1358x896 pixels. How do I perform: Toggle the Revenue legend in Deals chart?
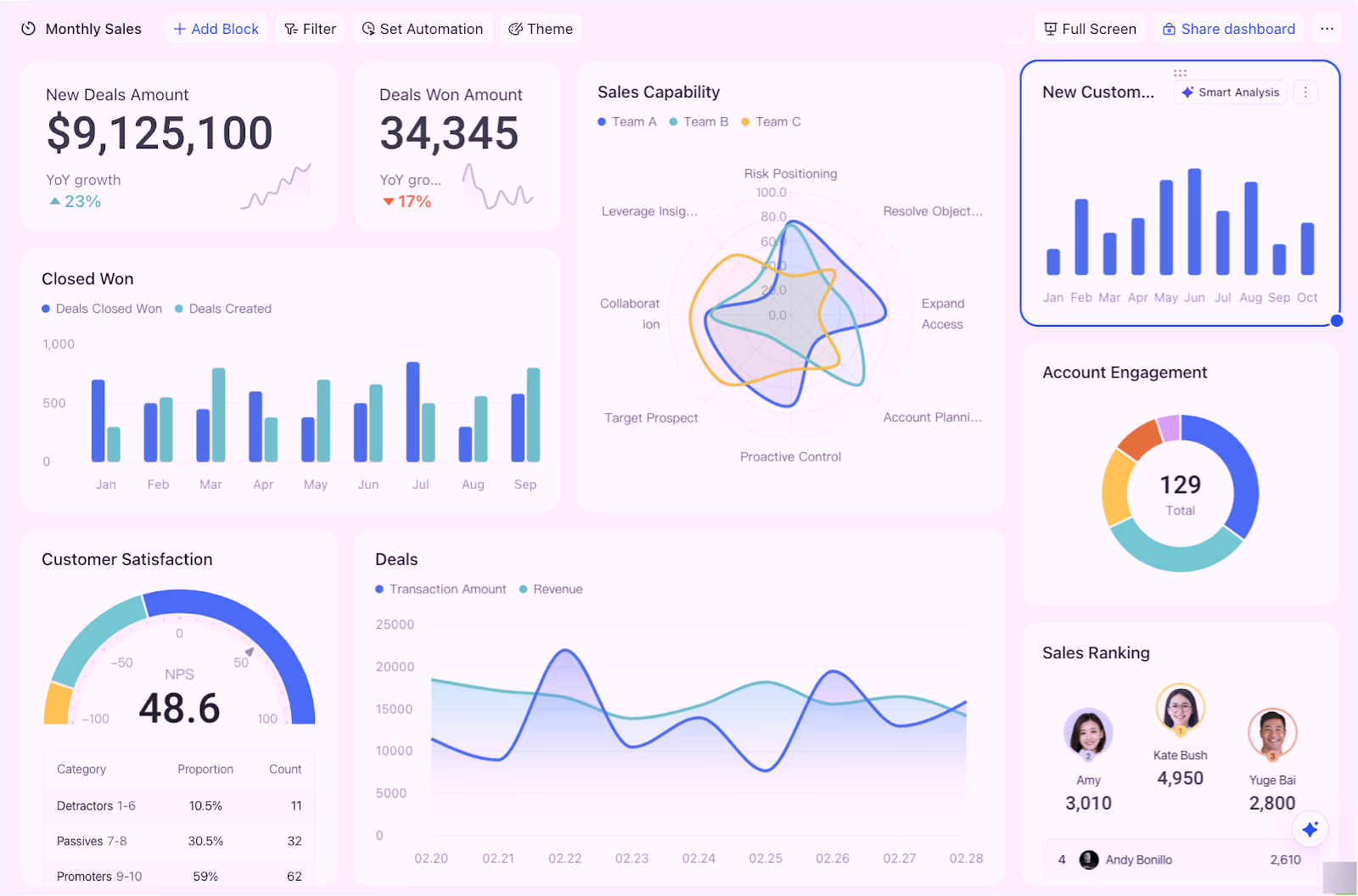tap(550, 589)
